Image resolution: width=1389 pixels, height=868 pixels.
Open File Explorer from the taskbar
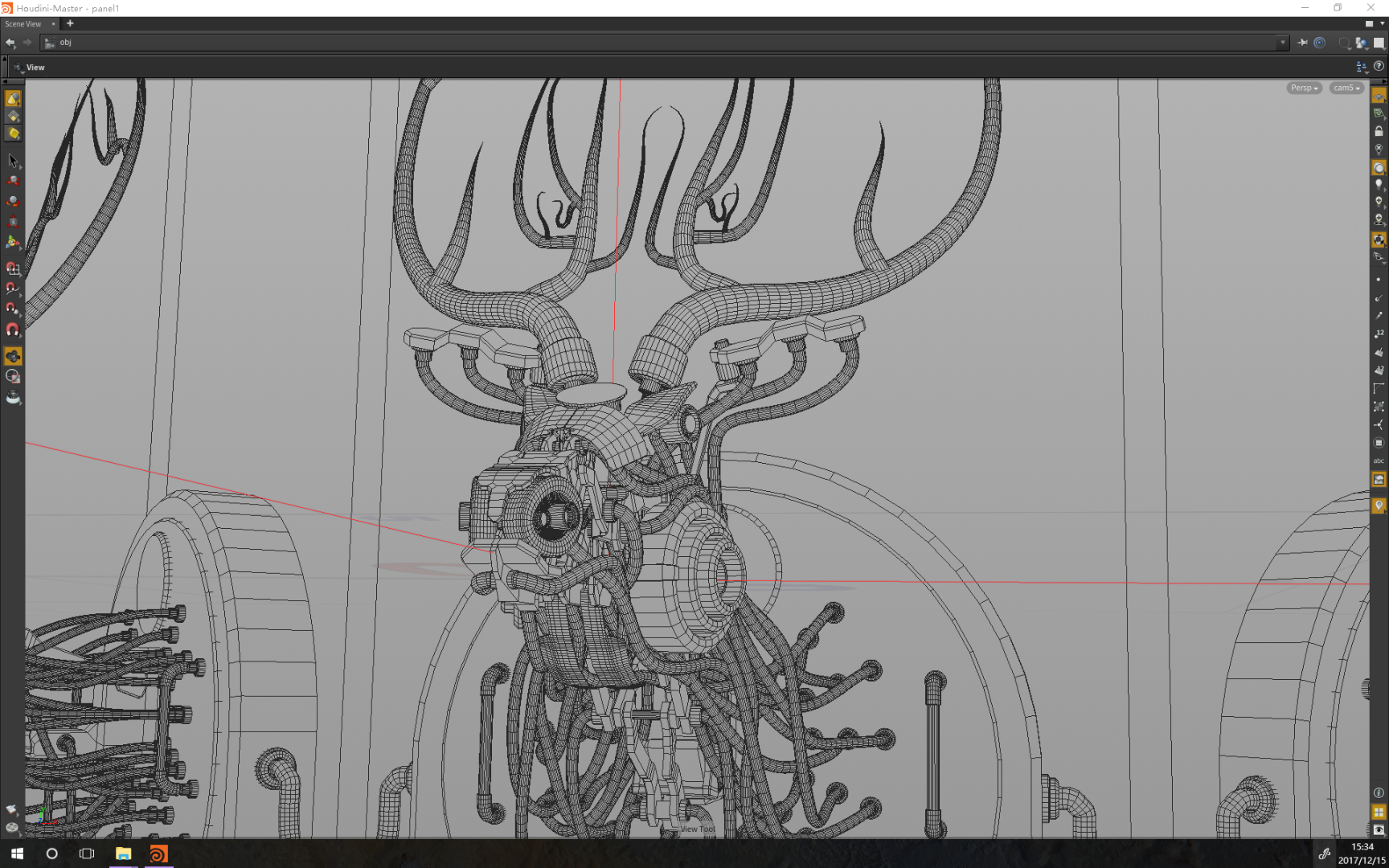[x=123, y=854]
